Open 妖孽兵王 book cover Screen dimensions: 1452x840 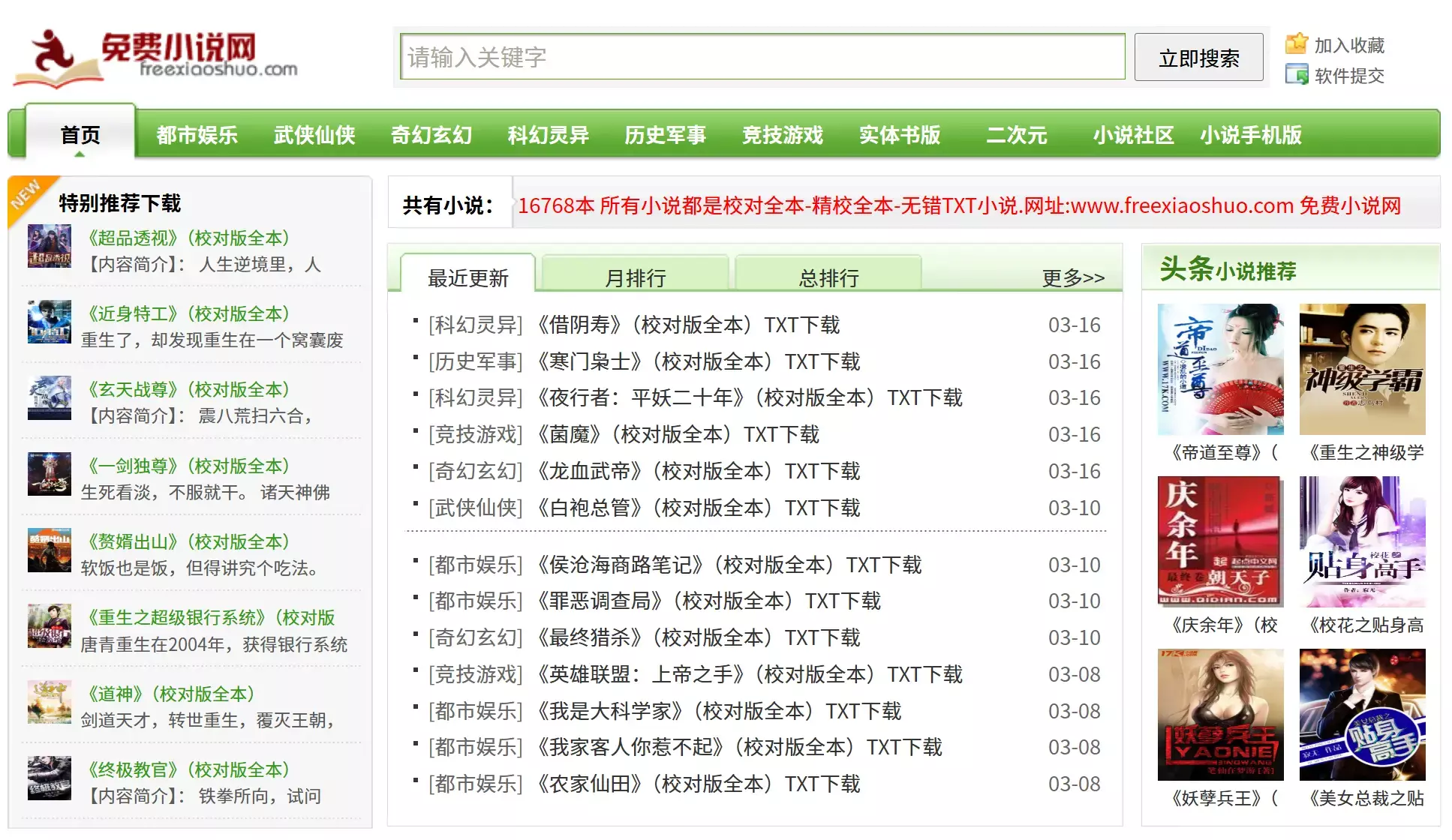(1220, 714)
